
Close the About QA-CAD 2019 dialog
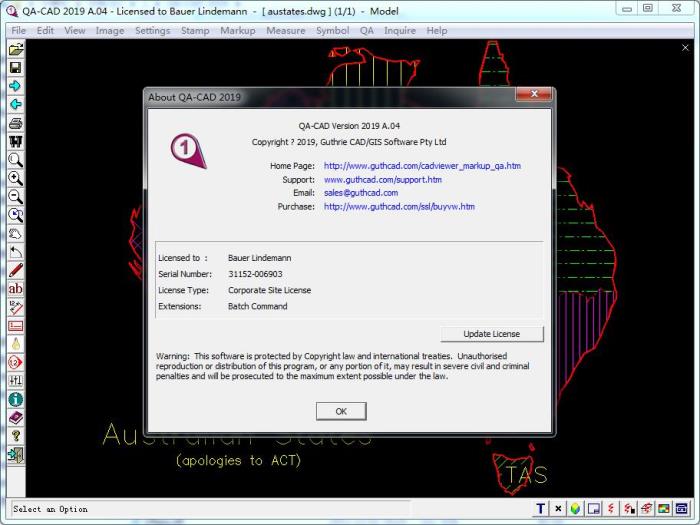(534, 94)
